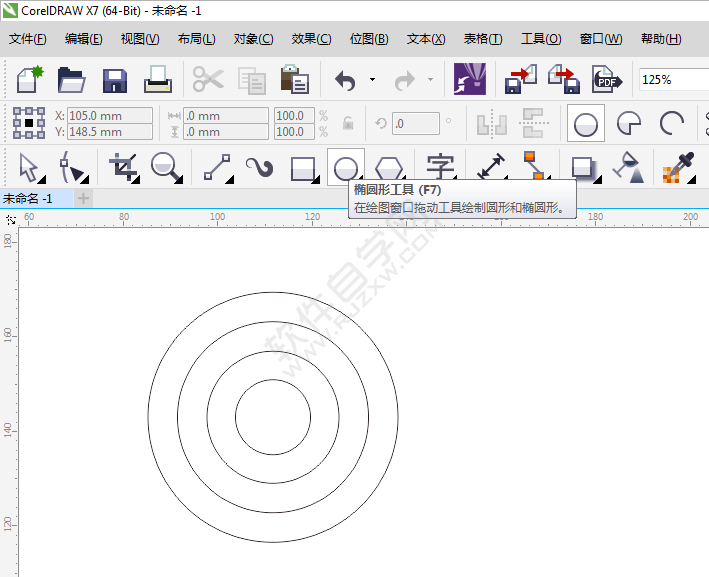Select the Crop tool
This screenshot has width=709, height=577.
tap(123, 166)
